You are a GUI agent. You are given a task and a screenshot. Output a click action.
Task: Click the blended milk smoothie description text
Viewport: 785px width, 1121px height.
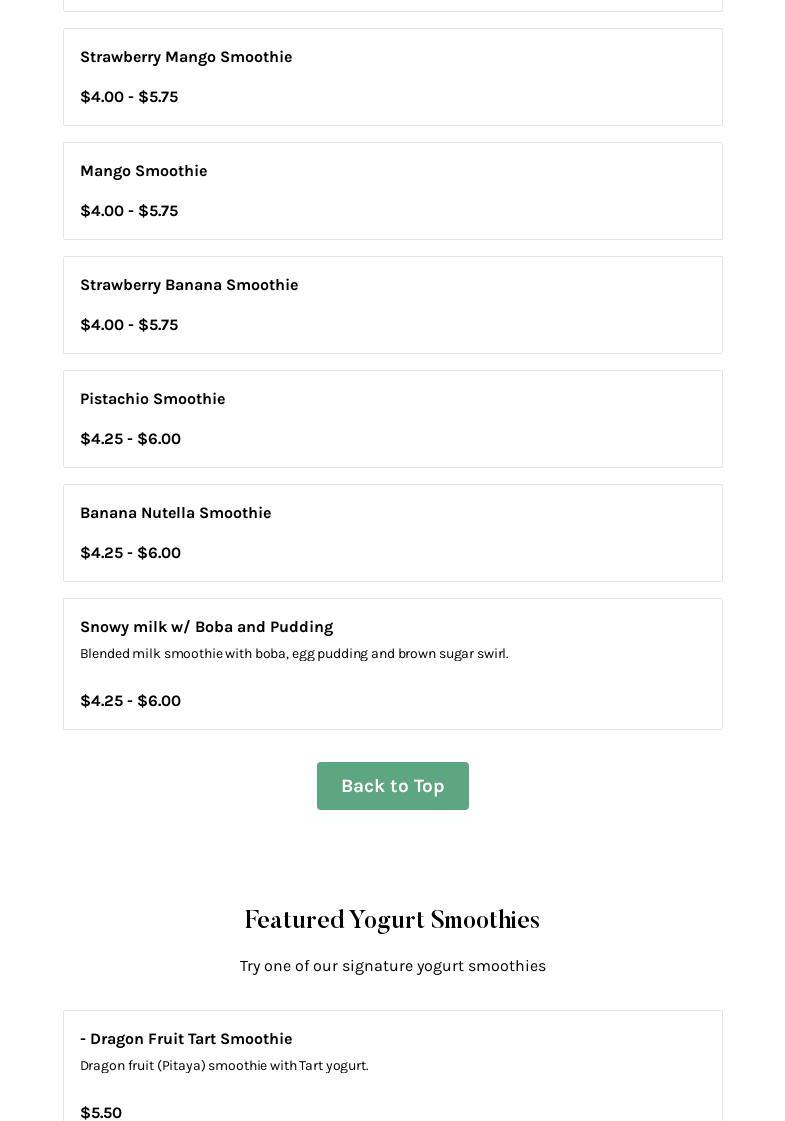294,654
